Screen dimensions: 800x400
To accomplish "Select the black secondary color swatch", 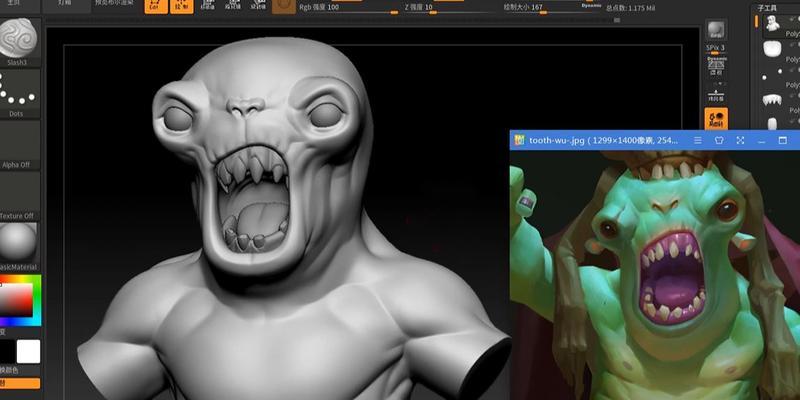I will click(x=7, y=352).
